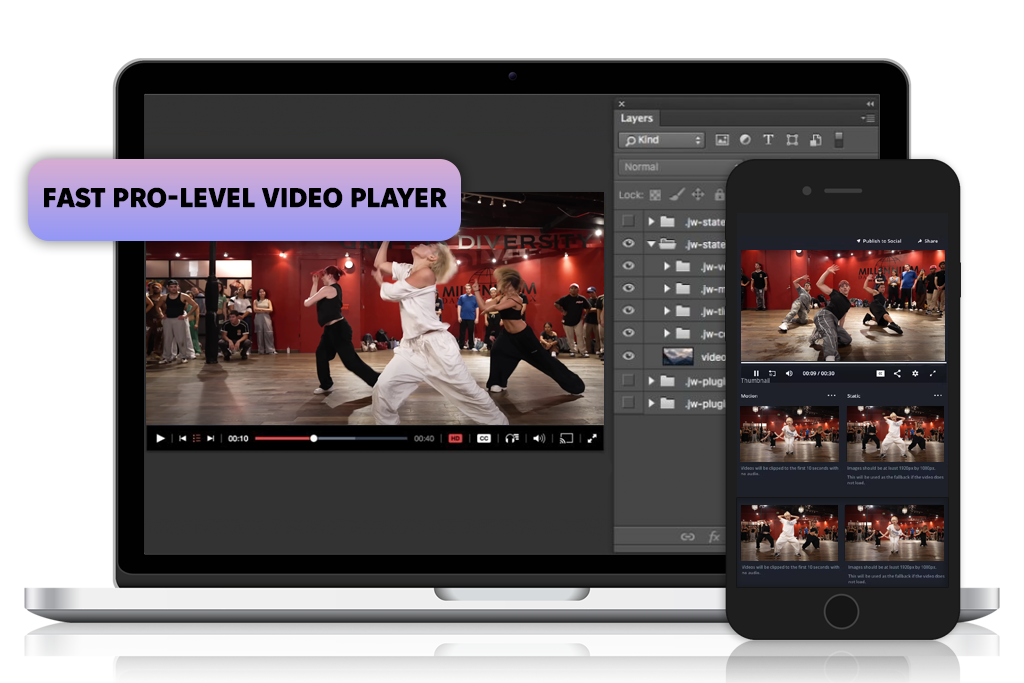Viewport: 1024px width, 683px height.
Task: Expand the collapsed .jw-state folder triangle
Action: pos(651,221)
